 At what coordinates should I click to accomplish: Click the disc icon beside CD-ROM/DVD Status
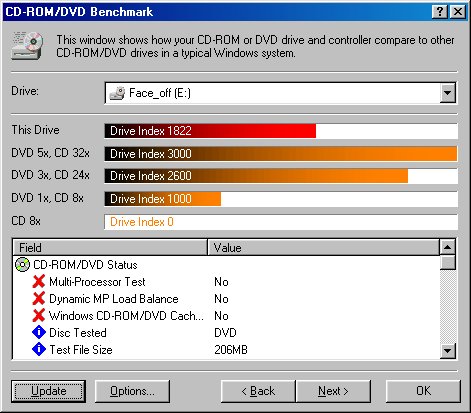click(x=23, y=265)
